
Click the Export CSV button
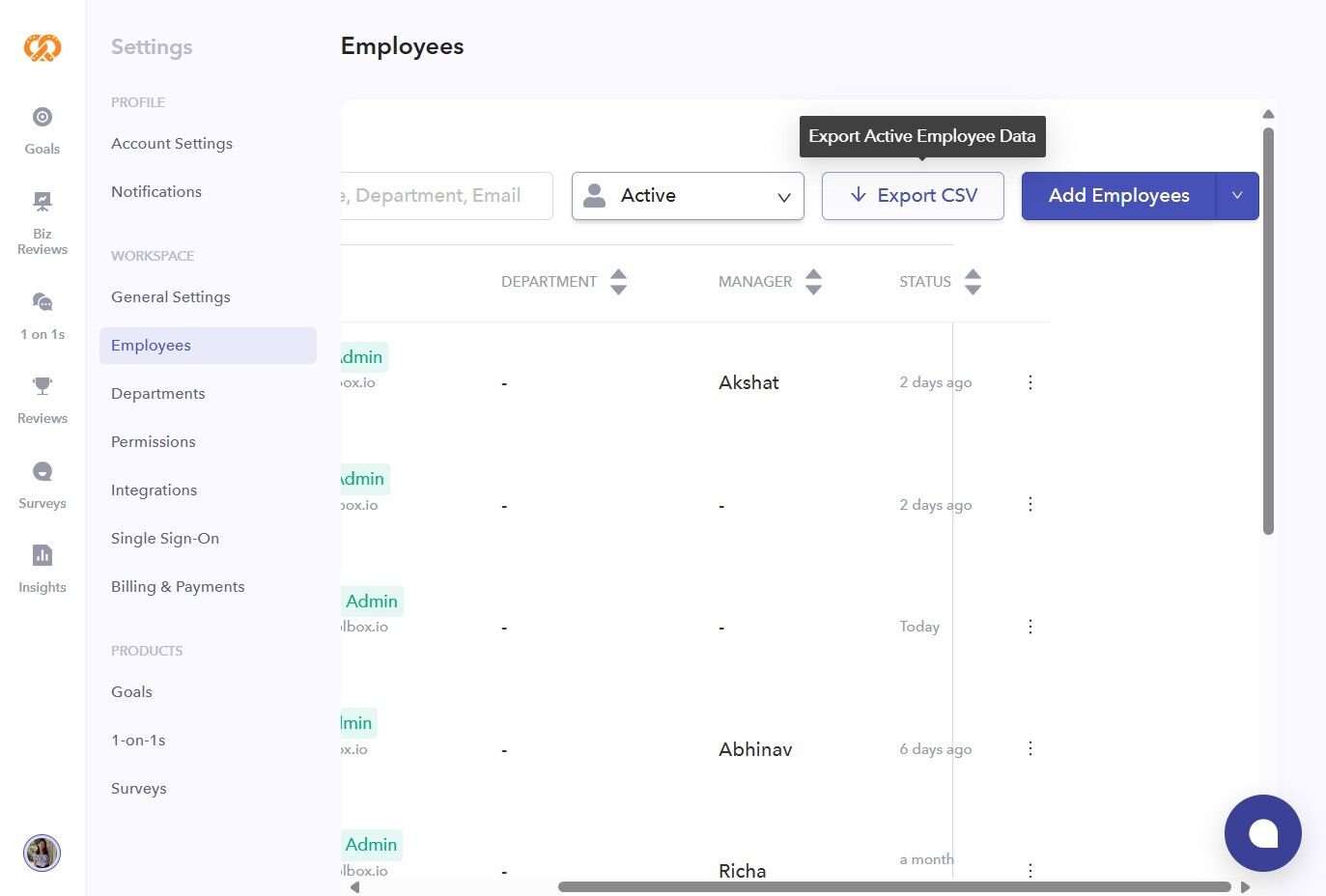coord(913,195)
